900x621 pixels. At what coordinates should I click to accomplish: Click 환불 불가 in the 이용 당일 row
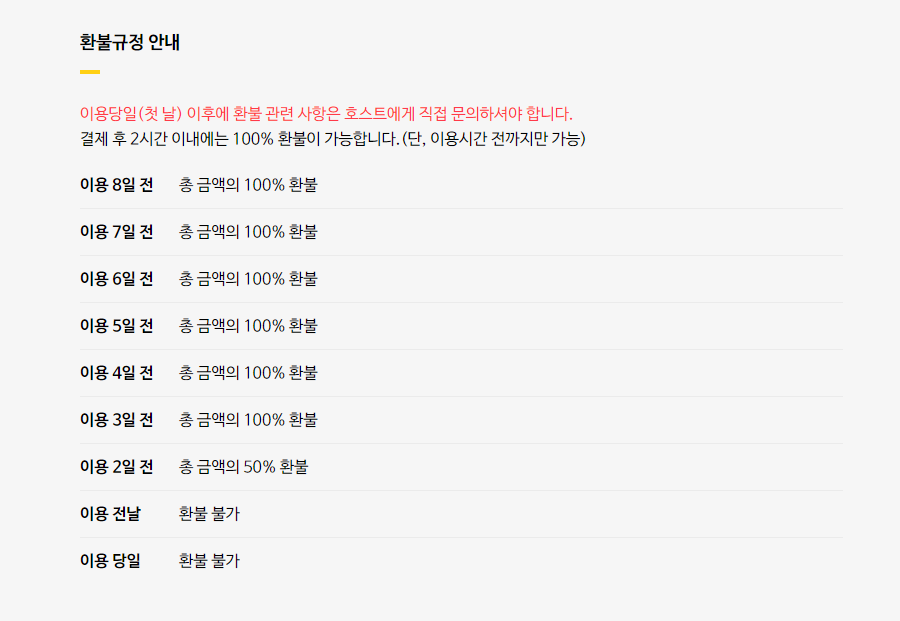(209, 561)
